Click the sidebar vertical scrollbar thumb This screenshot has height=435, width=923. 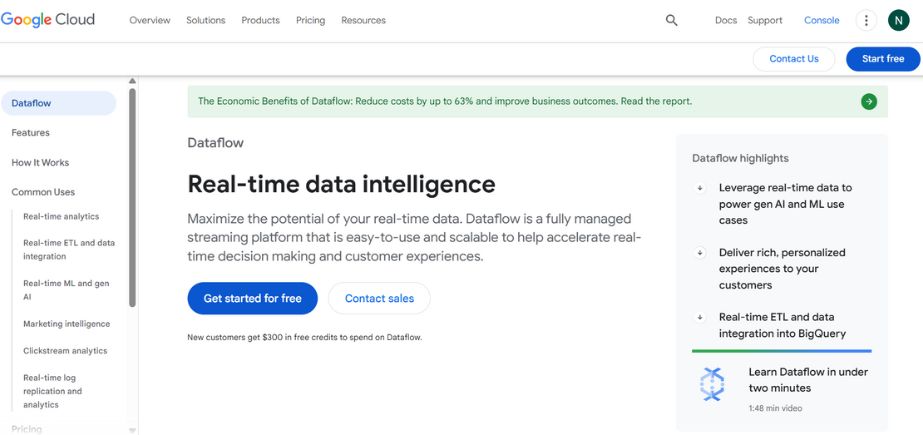(x=132, y=197)
